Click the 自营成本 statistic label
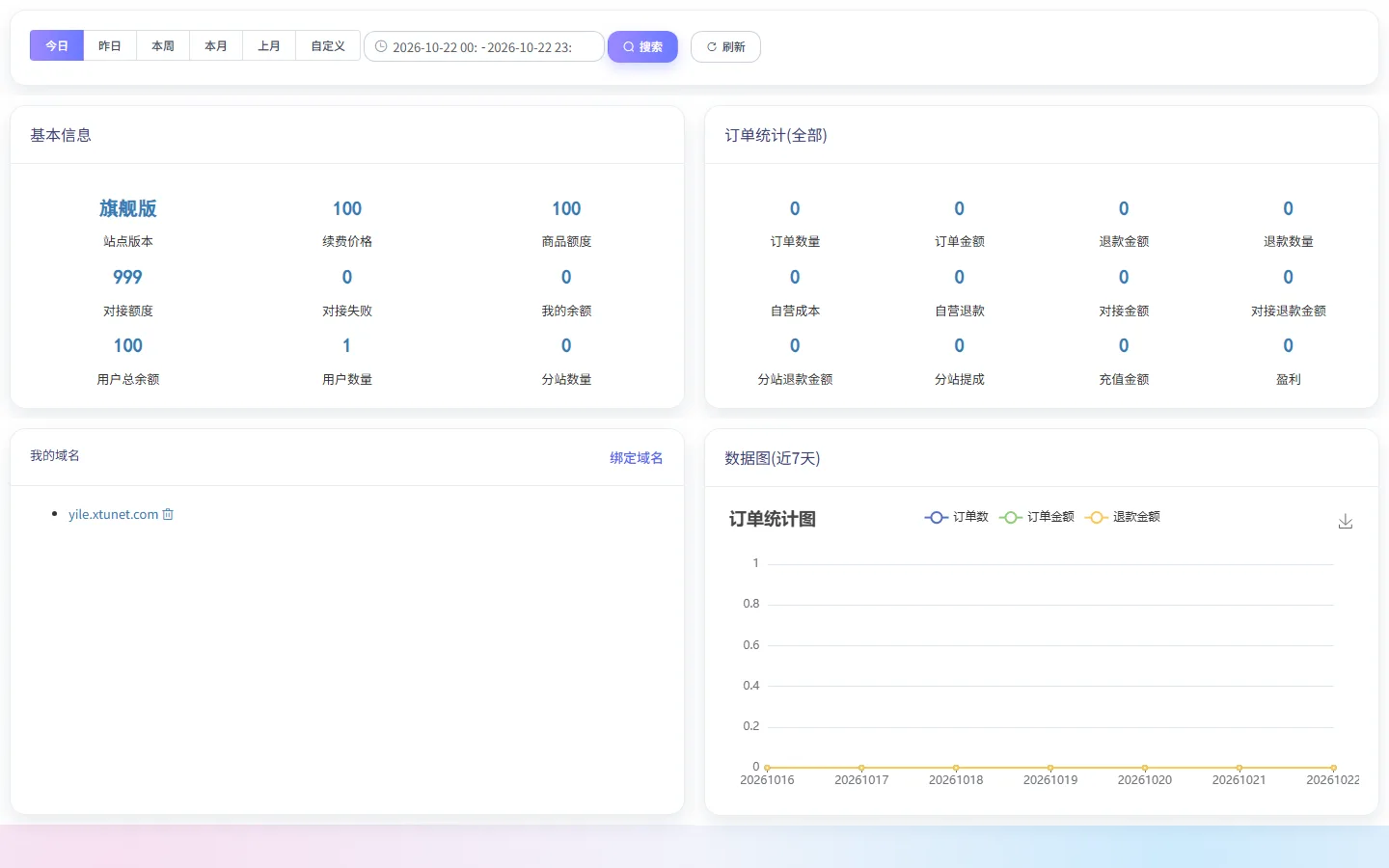1389x868 pixels. coord(795,311)
